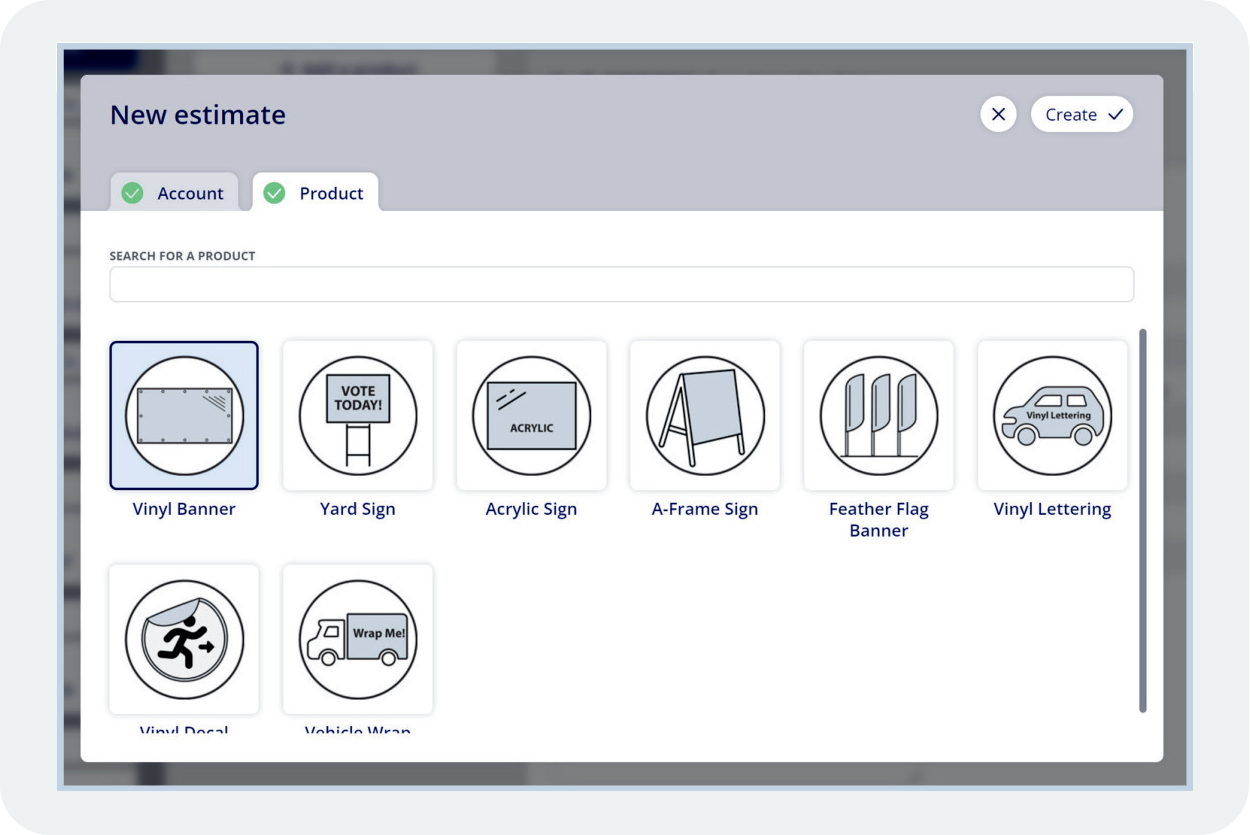Select the Vinyl Lettering car icon
1250x835 pixels.
click(x=1052, y=415)
